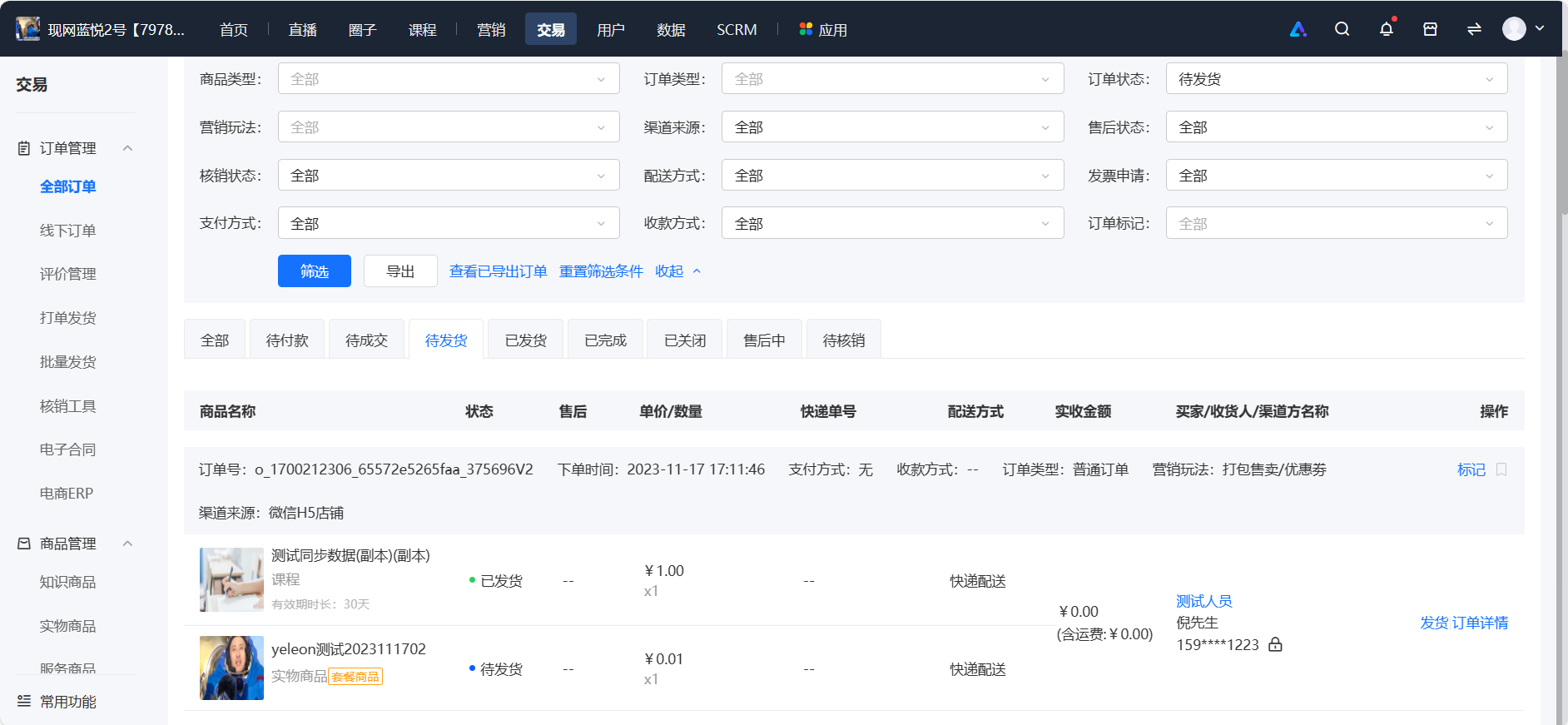The image size is (1568, 725).
Task: Click the 订单管理 clipboard icon
Action: tap(24, 148)
